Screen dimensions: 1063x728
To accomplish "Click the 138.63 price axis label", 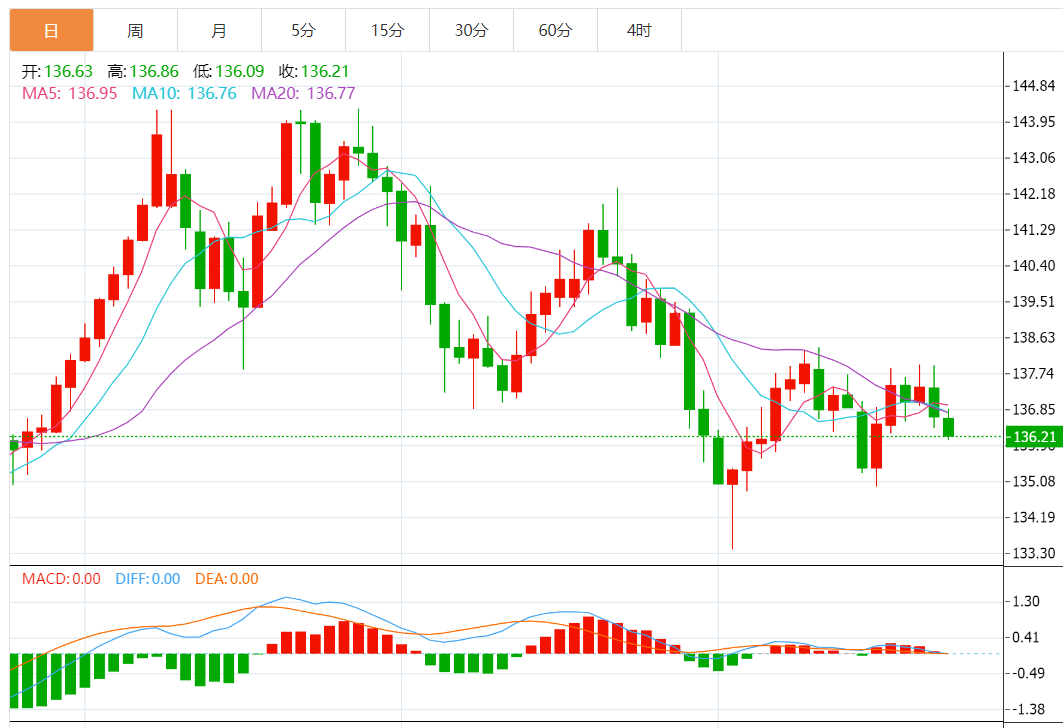I will click(x=1034, y=338).
